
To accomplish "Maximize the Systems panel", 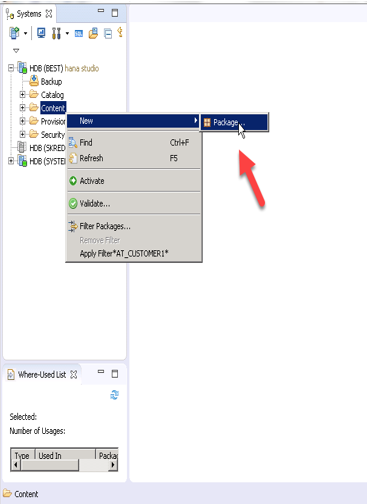I will (115, 13).
